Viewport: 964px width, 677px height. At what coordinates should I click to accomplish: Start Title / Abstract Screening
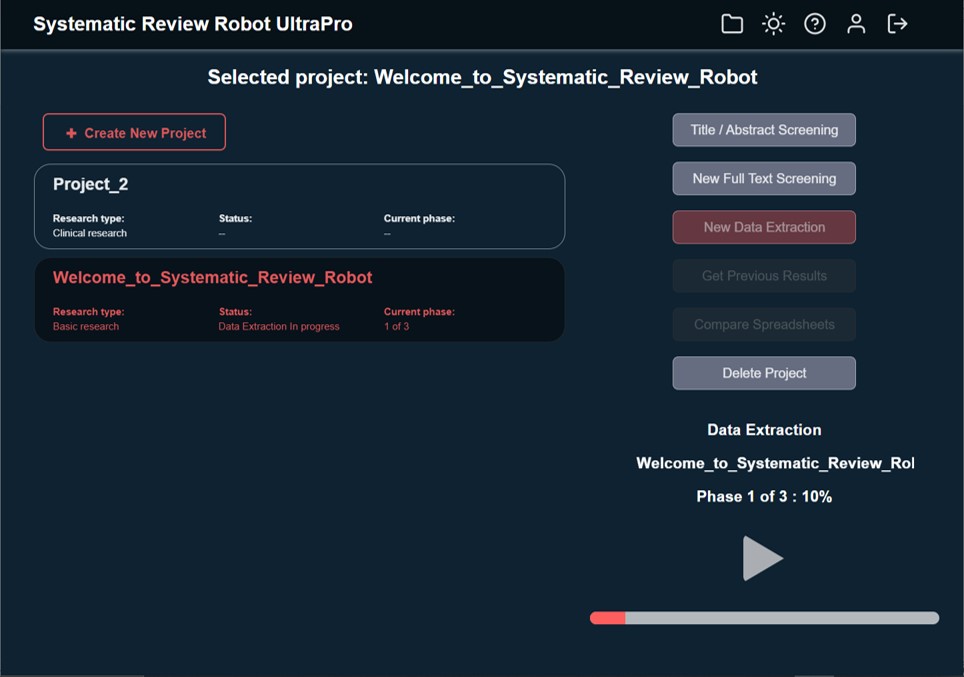pyautogui.click(x=764, y=130)
